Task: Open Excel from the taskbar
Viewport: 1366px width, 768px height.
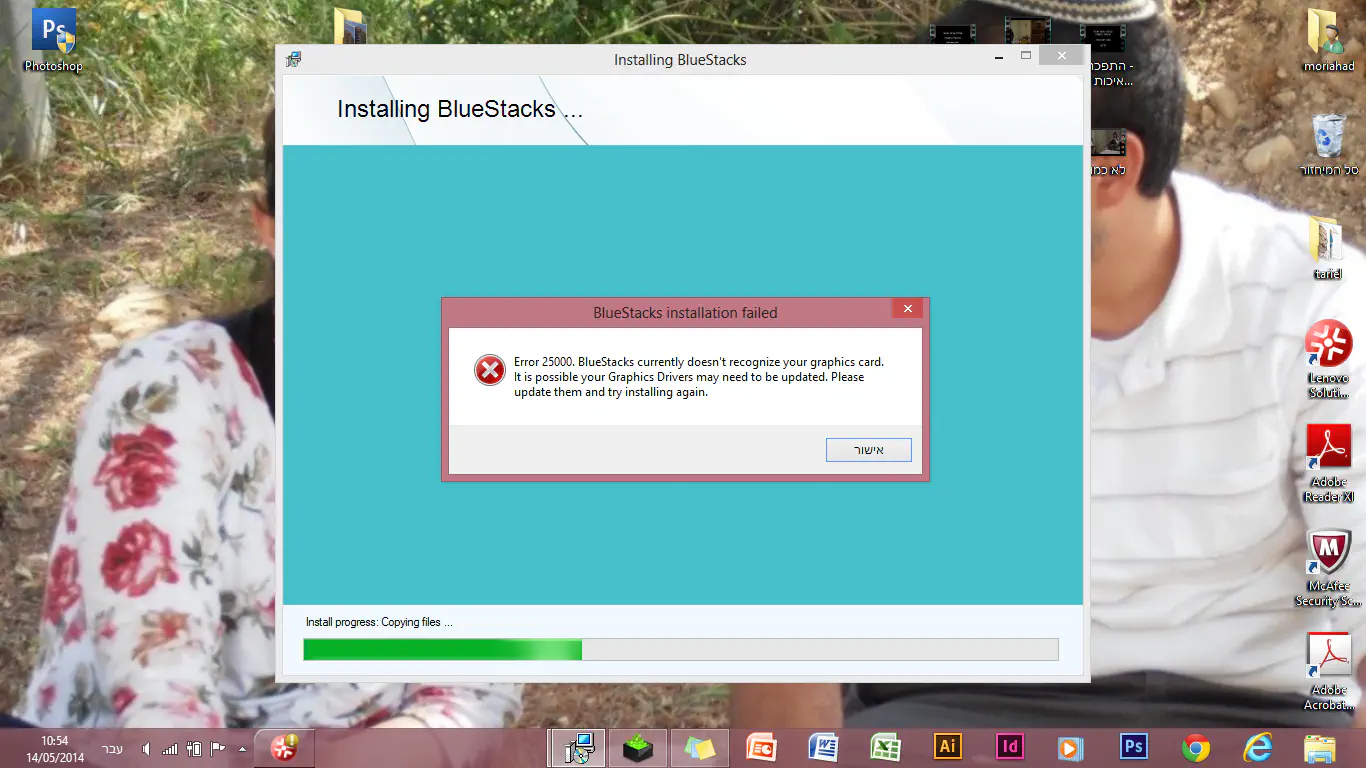Action: pyautogui.click(x=885, y=747)
